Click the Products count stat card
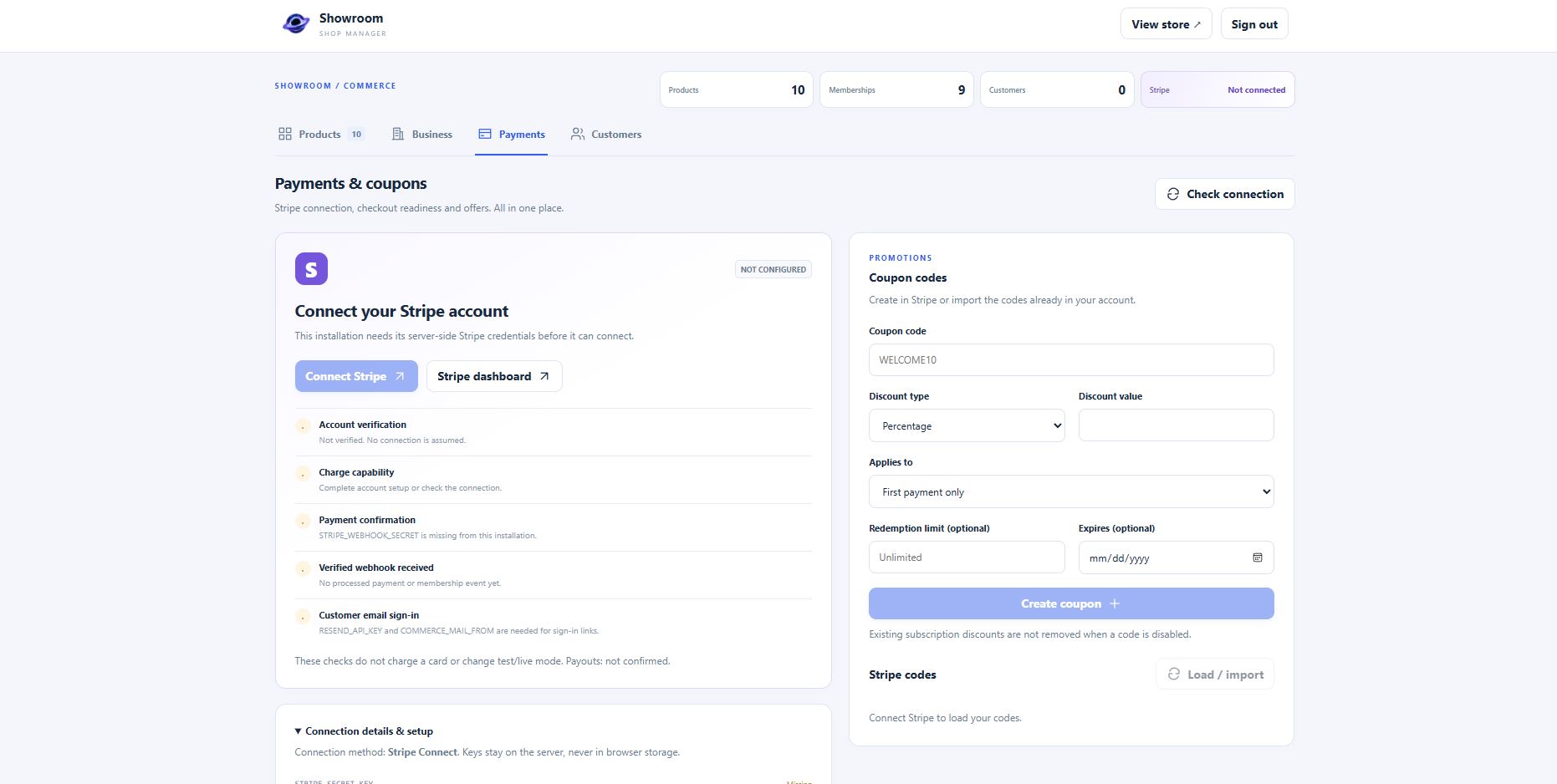Viewport: 1557px width, 784px height. coord(737,89)
